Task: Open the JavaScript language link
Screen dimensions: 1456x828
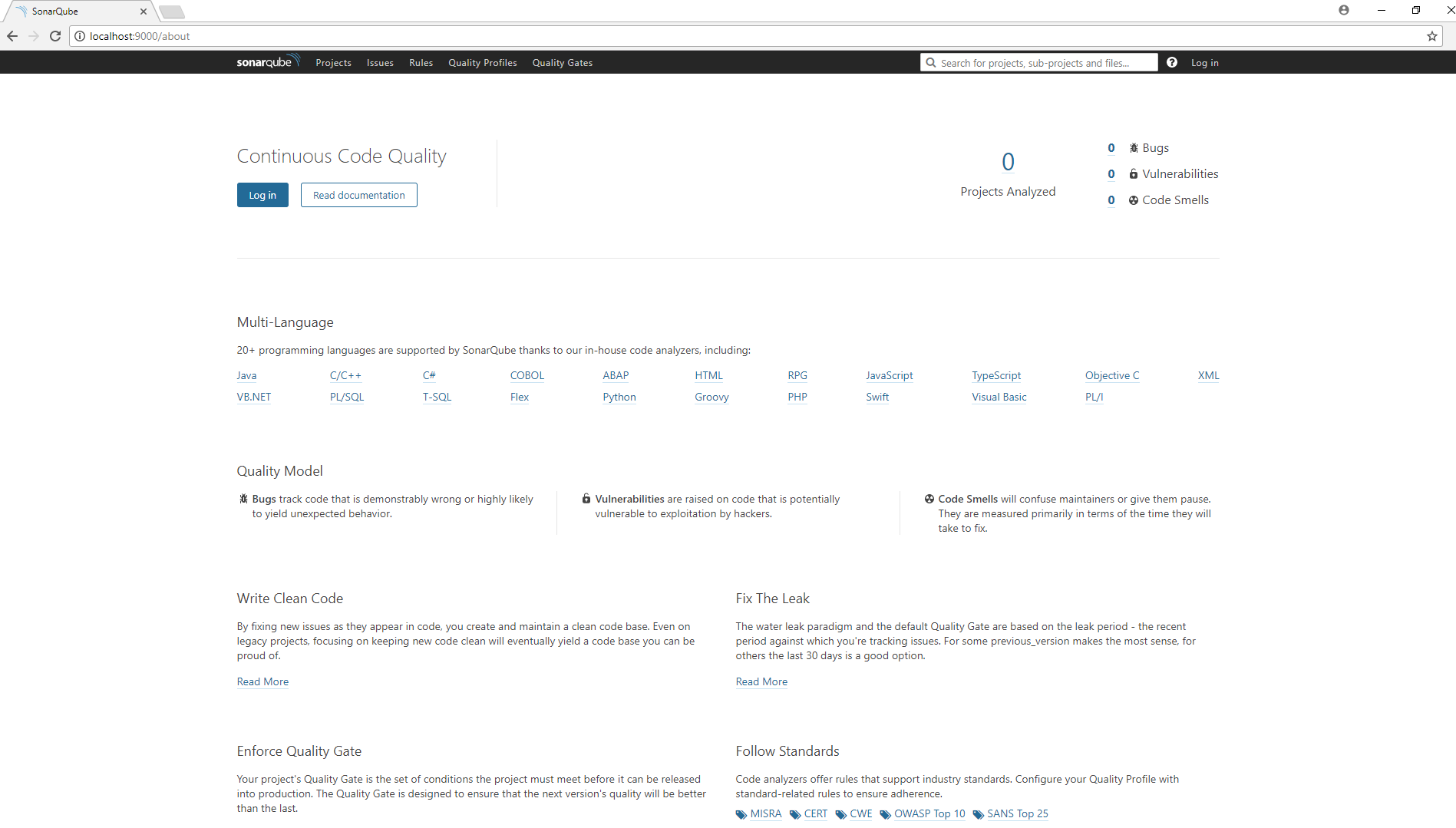Action: tap(889, 375)
